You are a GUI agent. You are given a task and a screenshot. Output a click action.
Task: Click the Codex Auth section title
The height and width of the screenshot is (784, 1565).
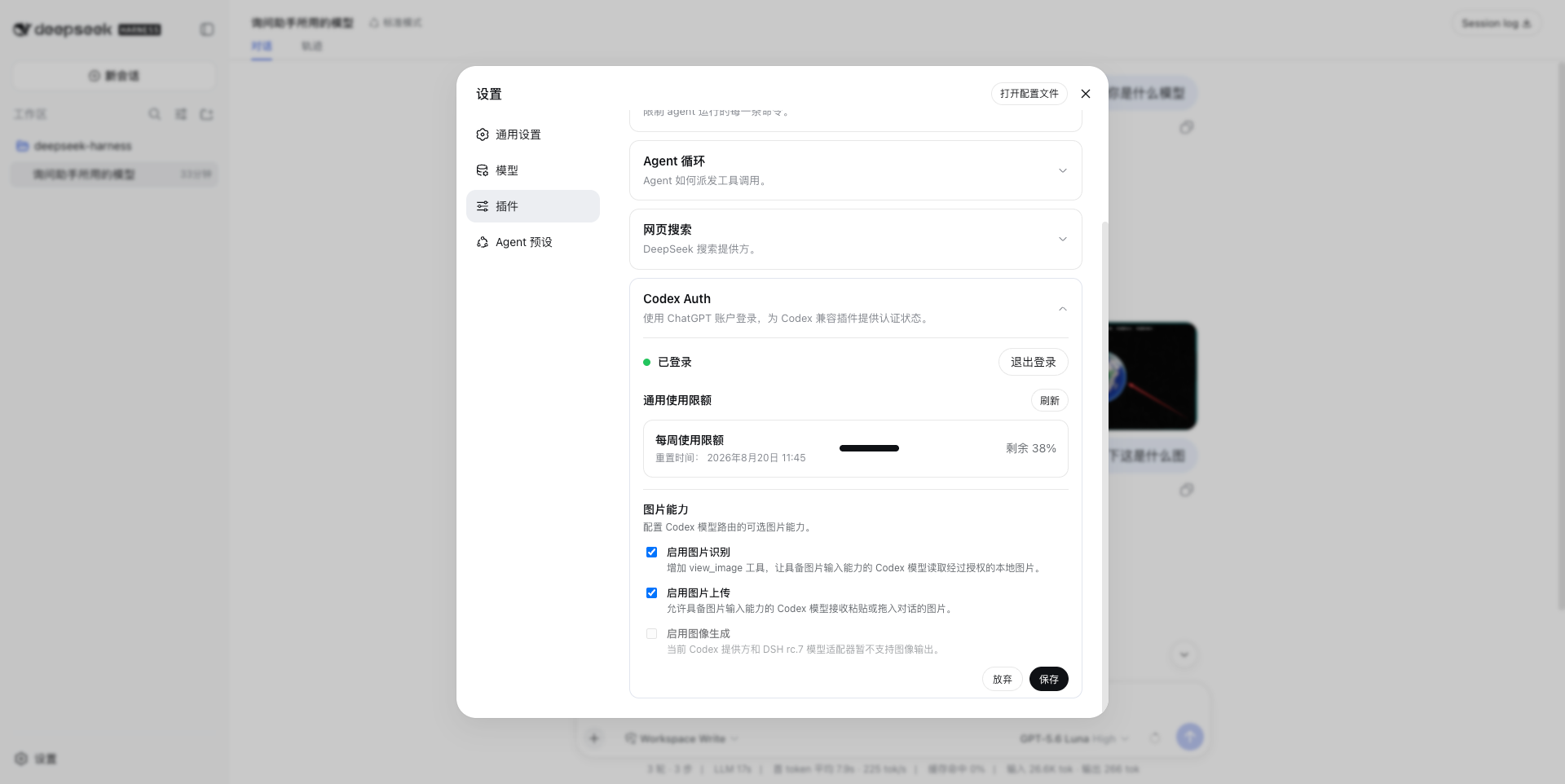point(677,299)
